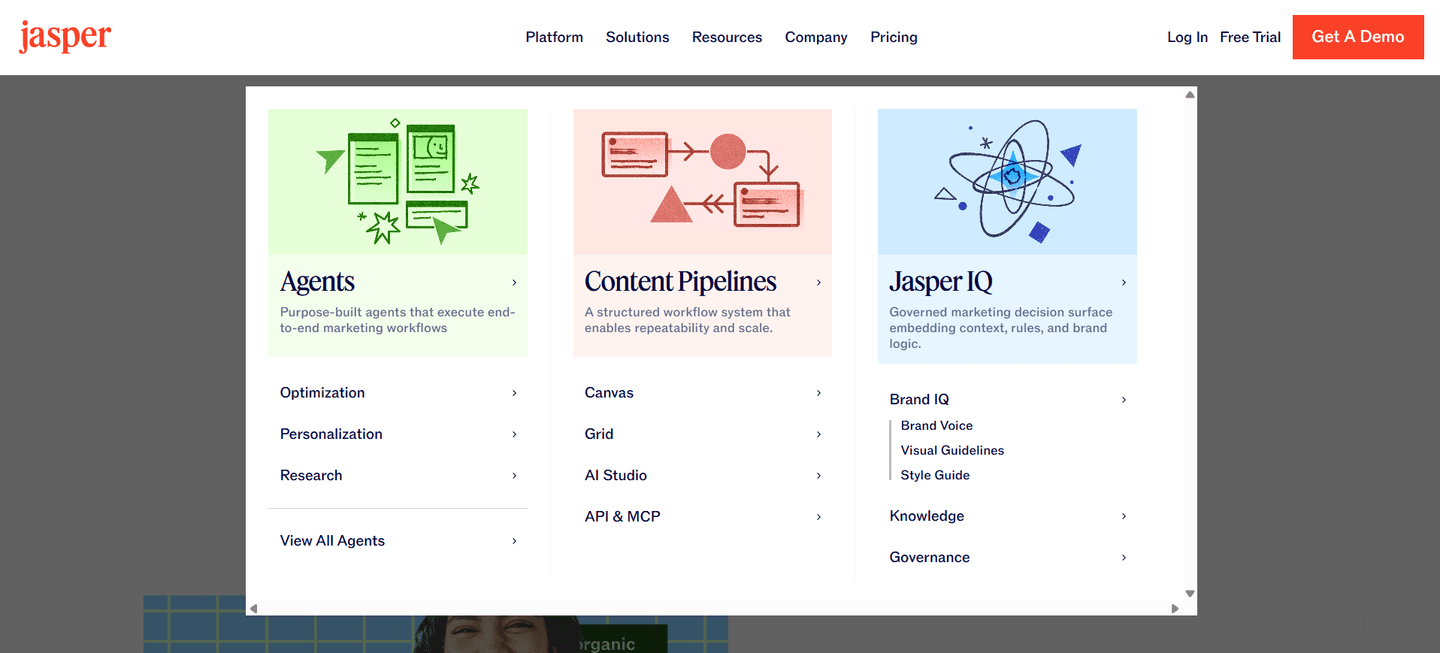Viewport: 1440px width, 653px height.
Task: Click the Content Pipelines description text
Action: pos(688,320)
